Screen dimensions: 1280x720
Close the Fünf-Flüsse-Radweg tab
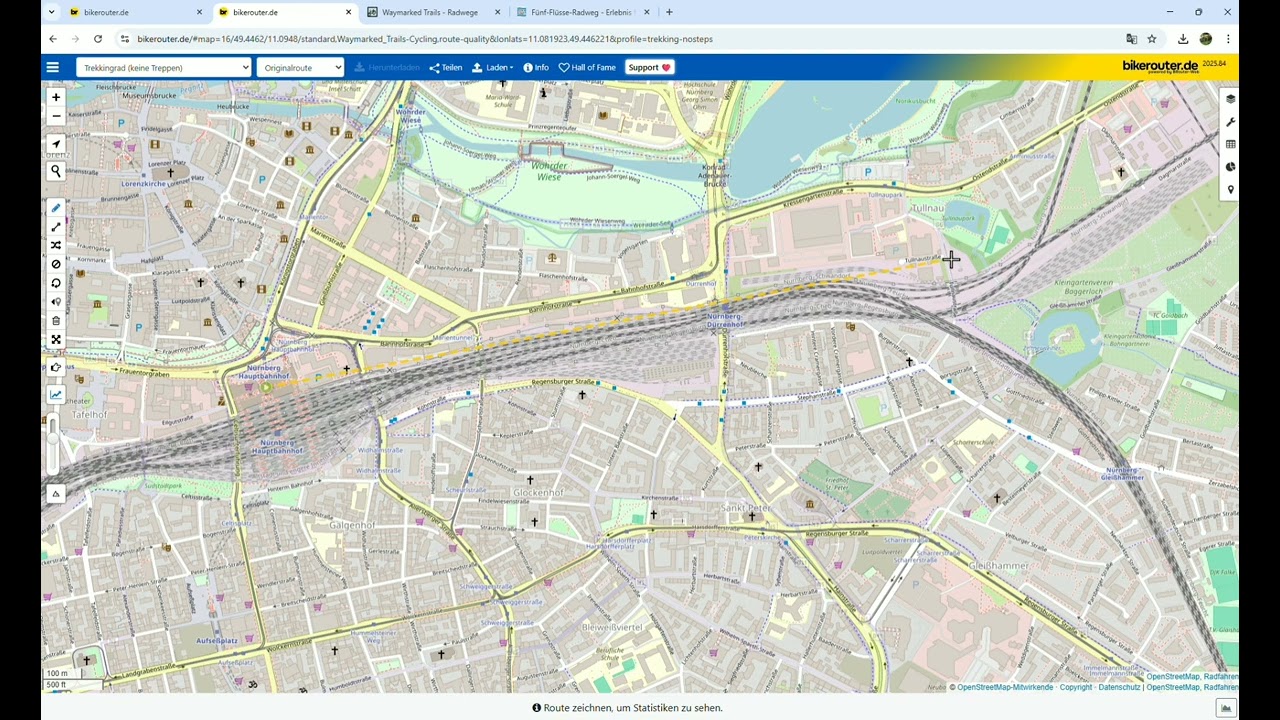coord(647,12)
